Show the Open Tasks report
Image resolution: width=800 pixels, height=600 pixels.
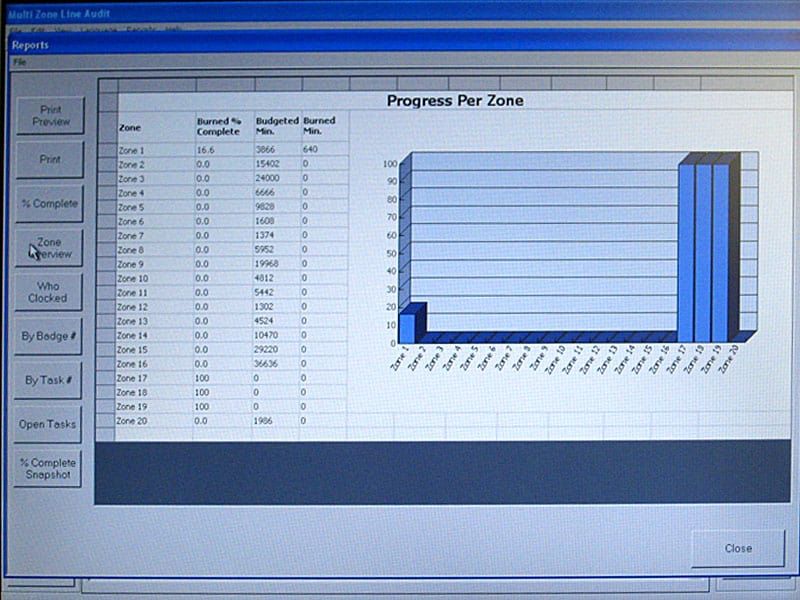(x=48, y=424)
